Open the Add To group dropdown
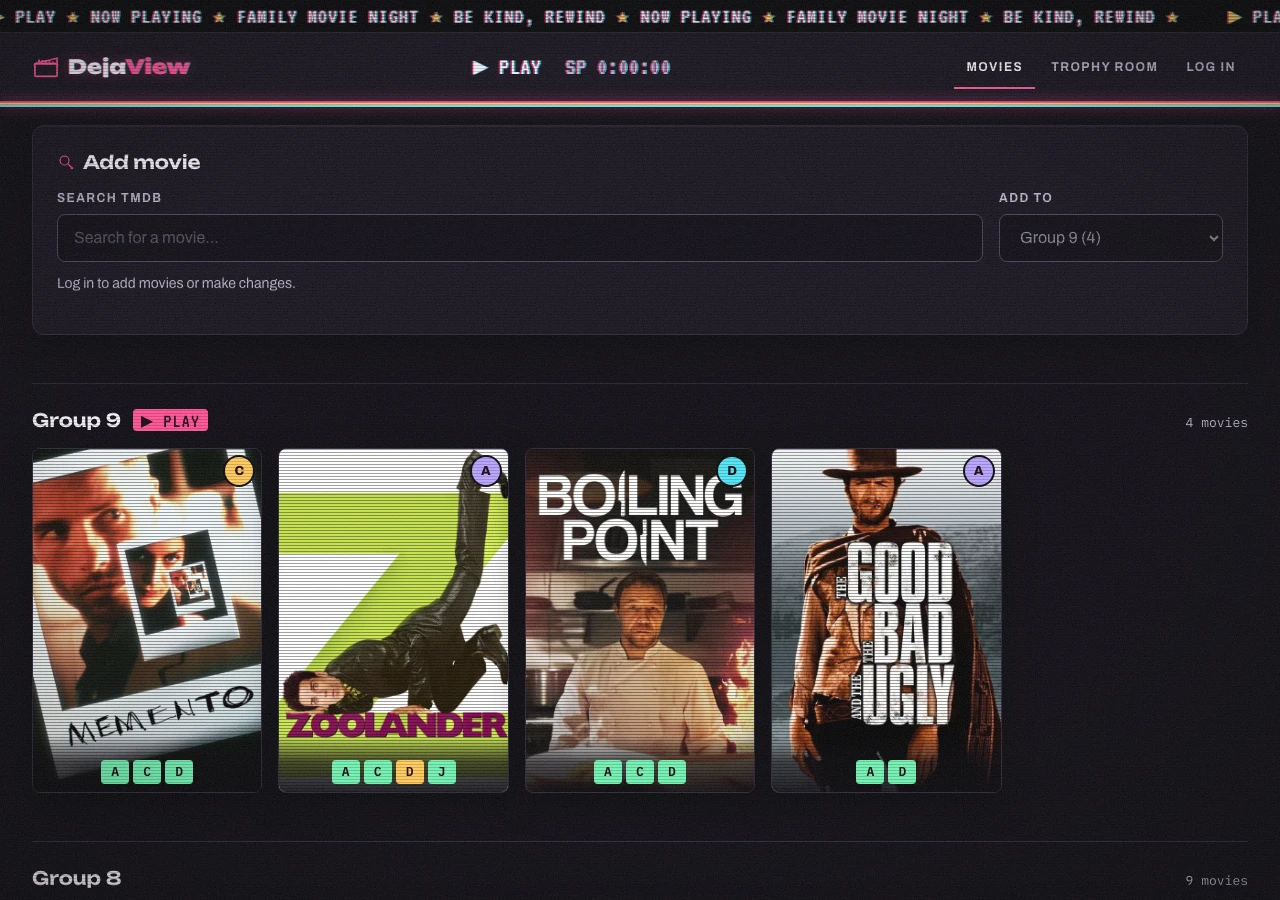This screenshot has height=900, width=1280. click(1111, 238)
